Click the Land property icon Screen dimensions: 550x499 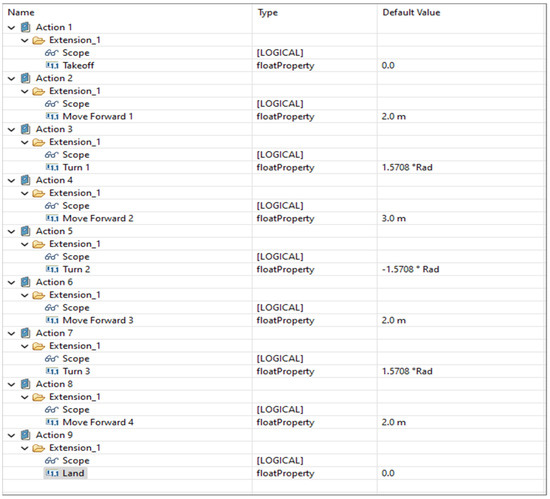[52, 473]
